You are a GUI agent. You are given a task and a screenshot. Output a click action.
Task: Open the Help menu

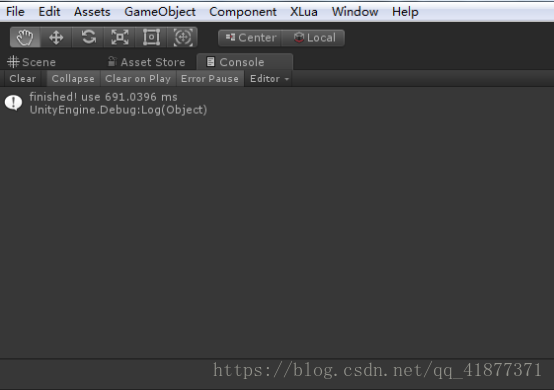[x=405, y=12]
